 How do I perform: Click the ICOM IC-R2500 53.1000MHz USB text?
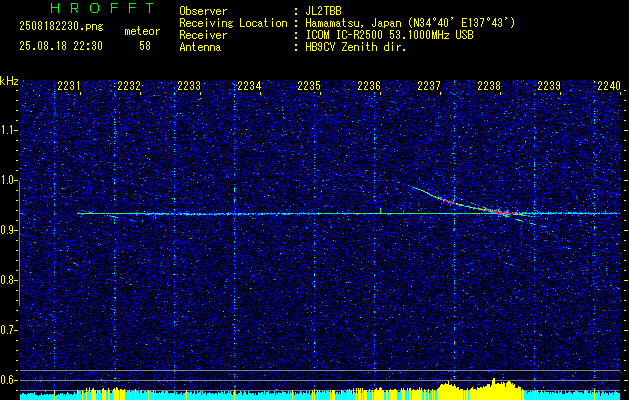(x=389, y=35)
